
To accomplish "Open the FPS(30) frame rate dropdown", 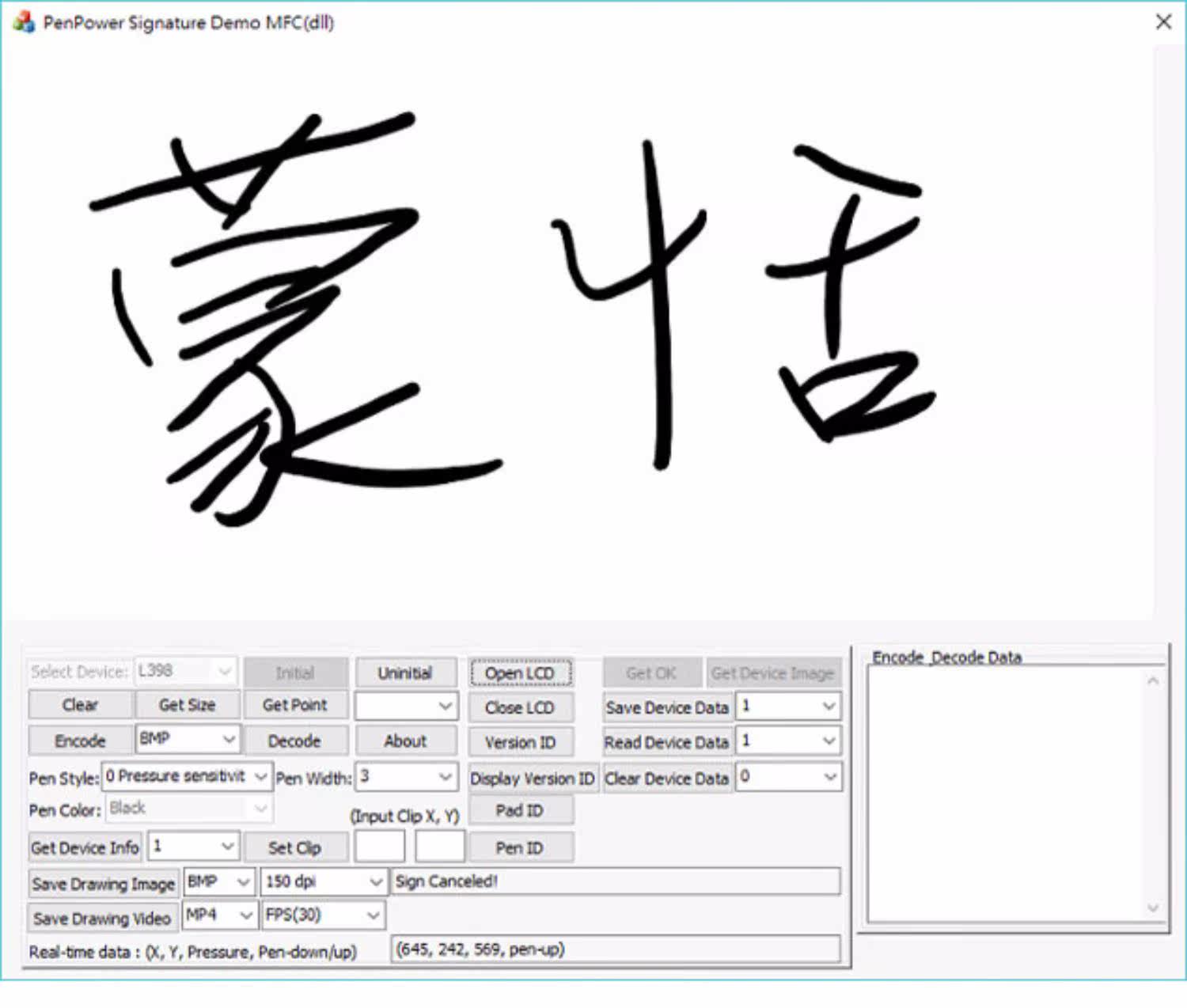I will [323, 915].
